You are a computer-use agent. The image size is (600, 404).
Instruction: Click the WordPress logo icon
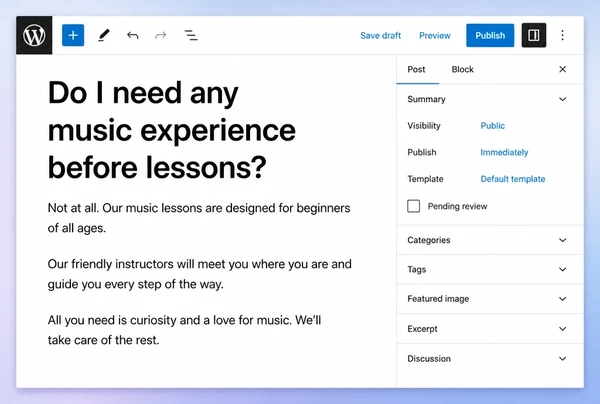(x=34, y=35)
